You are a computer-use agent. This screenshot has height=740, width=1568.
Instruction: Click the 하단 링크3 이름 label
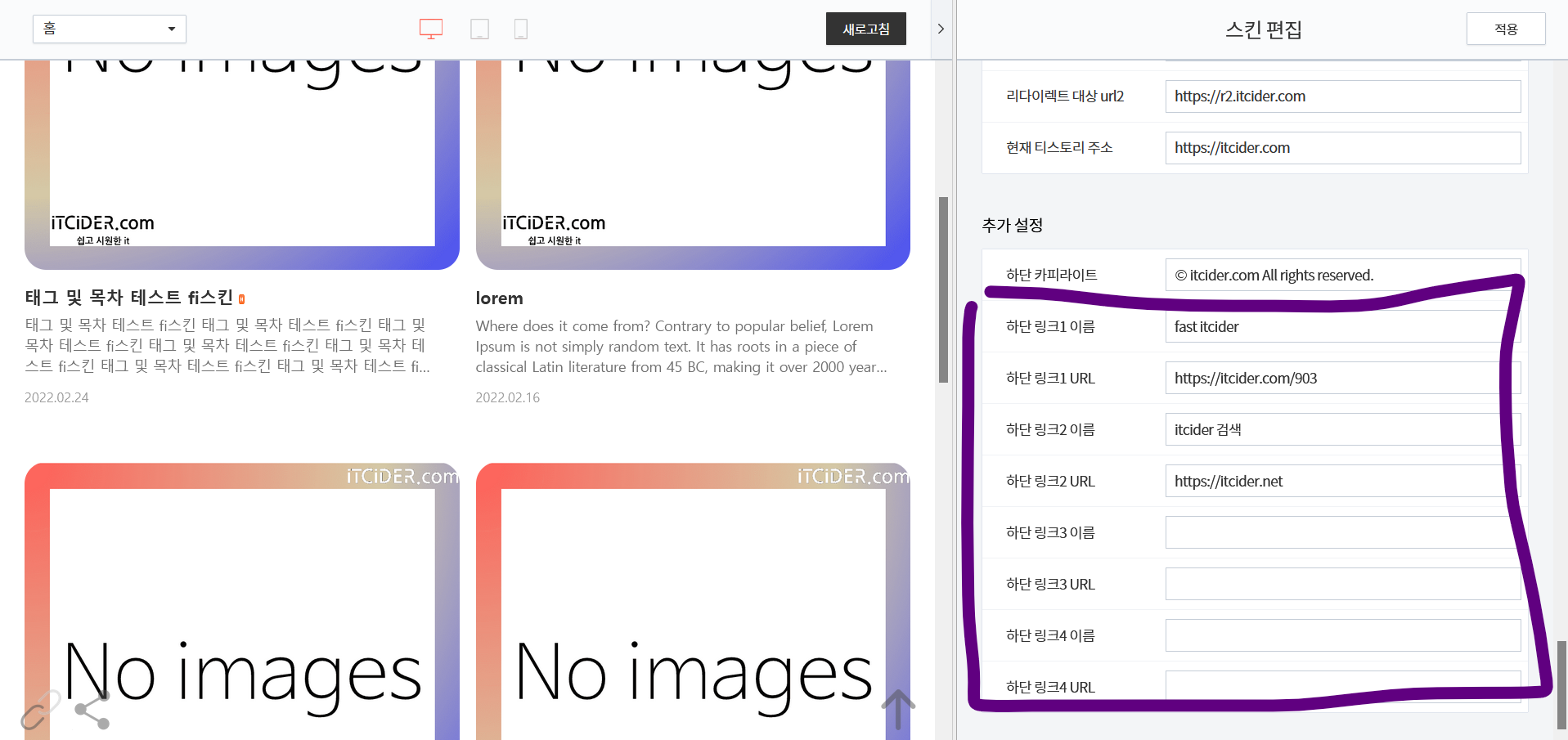[1050, 533]
